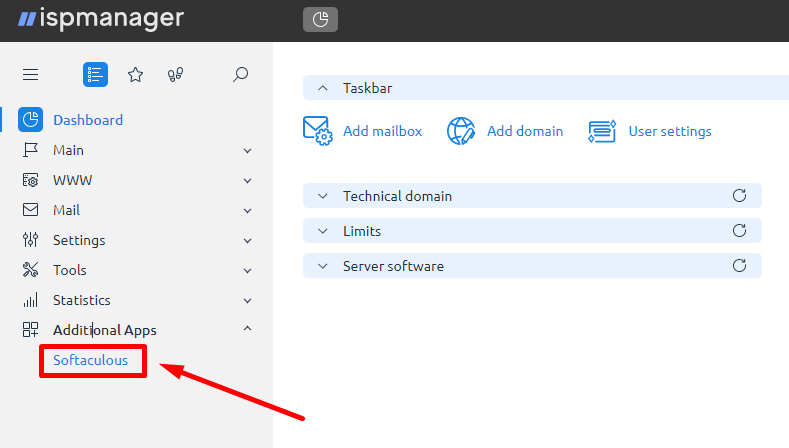Screen dimensions: 789x448
Task: Select the menu list view icon
Action: [96, 74]
